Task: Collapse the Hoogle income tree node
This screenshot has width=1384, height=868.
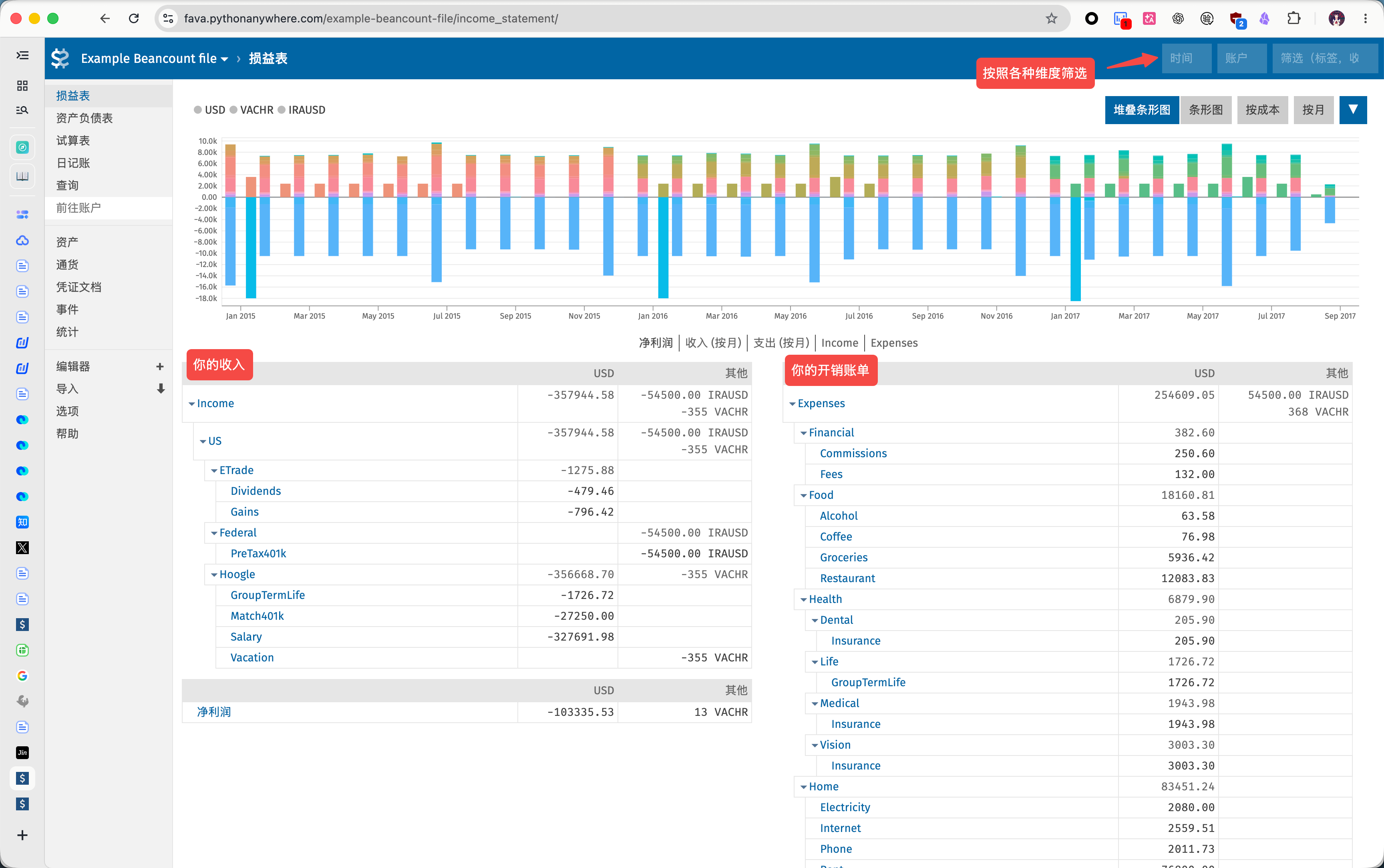Action: [x=213, y=575]
